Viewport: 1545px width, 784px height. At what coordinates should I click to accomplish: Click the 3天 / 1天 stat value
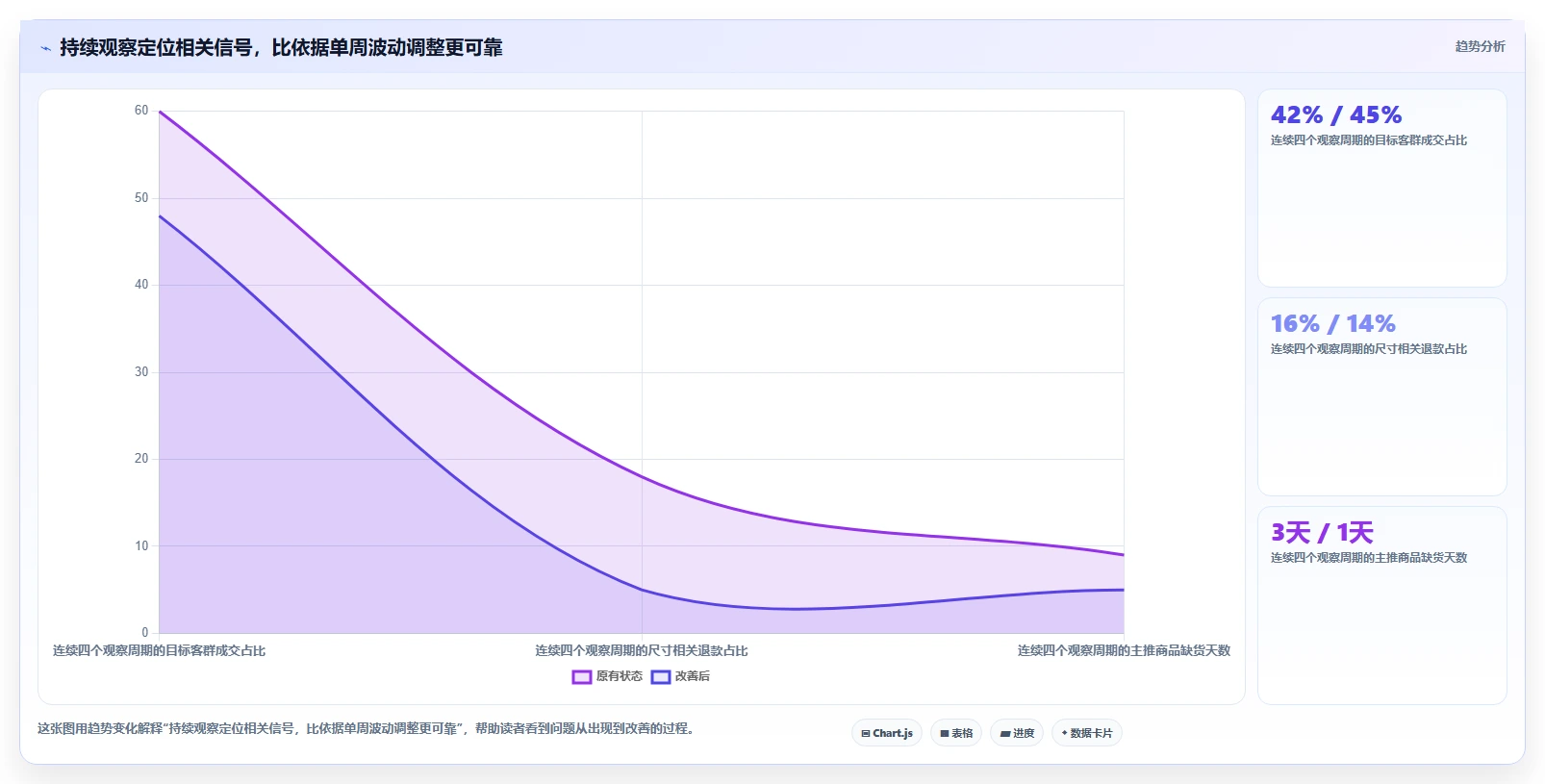click(1322, 533)
